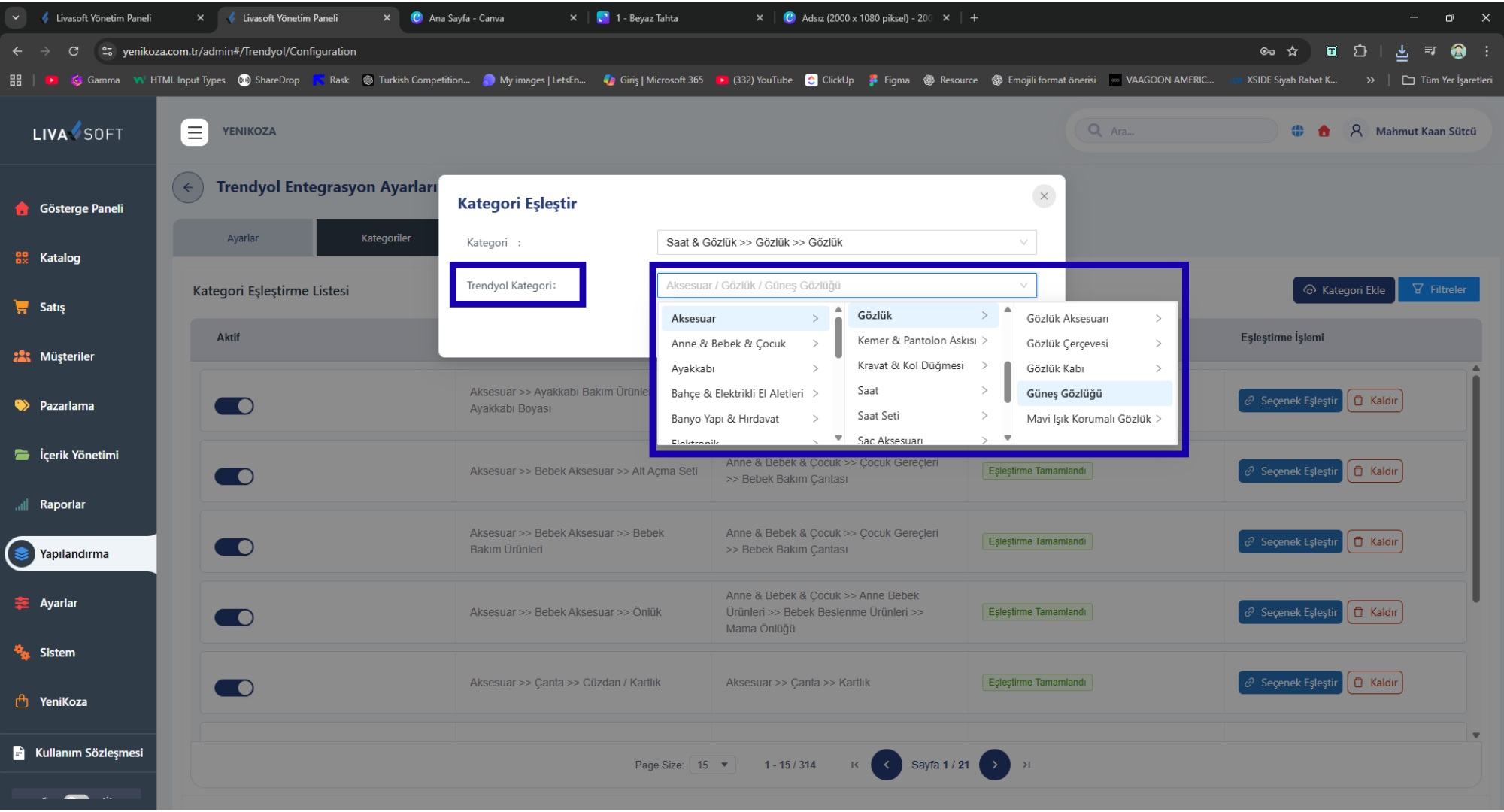Image resolution: width=1504 pixels, height=812 pixels.
Task: Click the hamburger menu icon next to YENIKOZA
Action: pyautogui.click(x=195, y=132)
